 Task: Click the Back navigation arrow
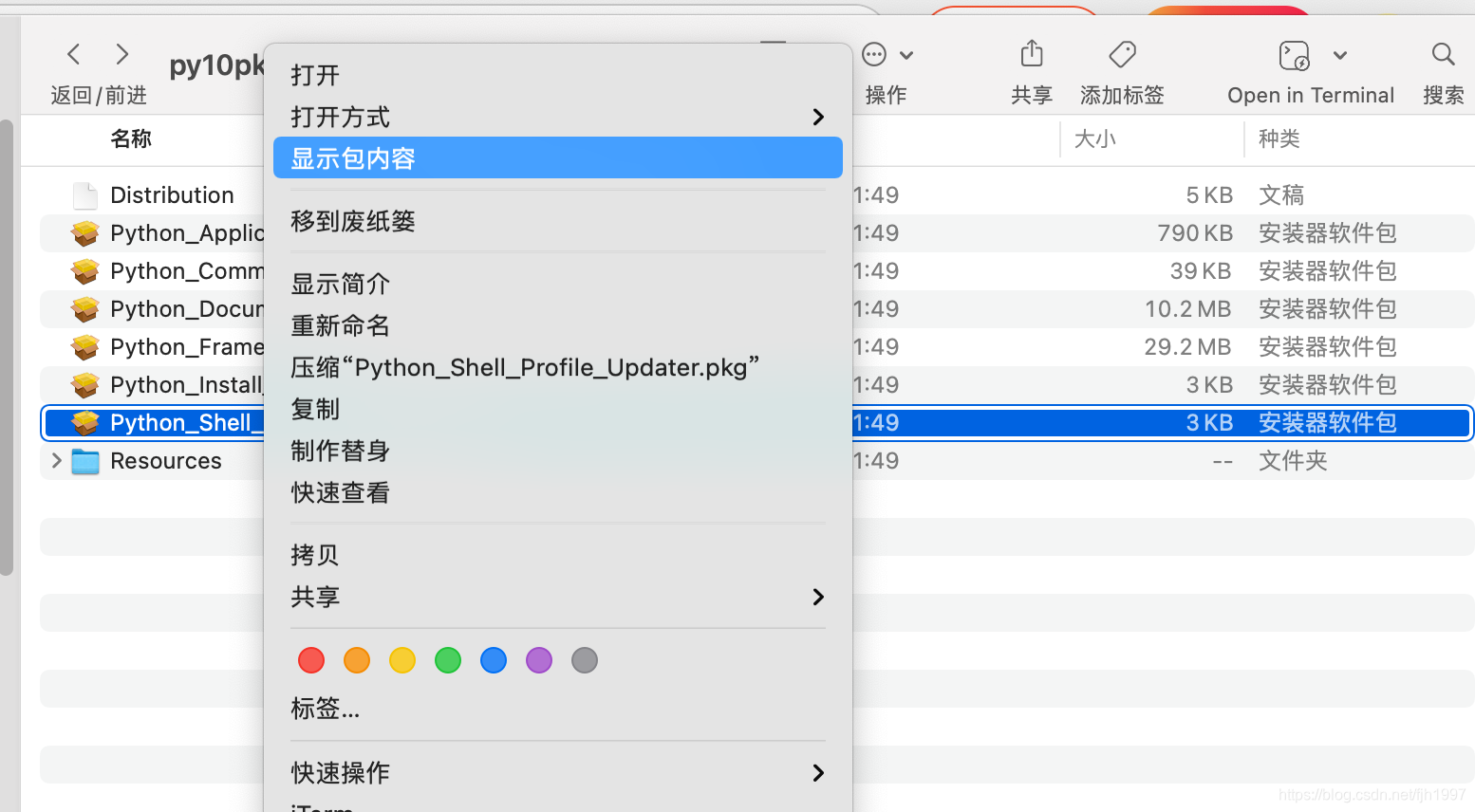coord(73,54)
